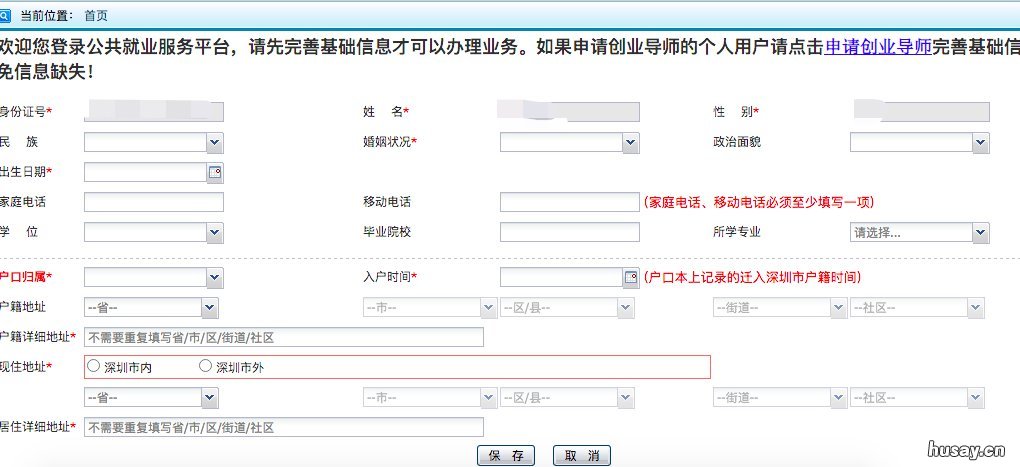Open the 出生日期 calendar picker icon
This screenshot has width=1020, height=467.
tap(215, 172)
